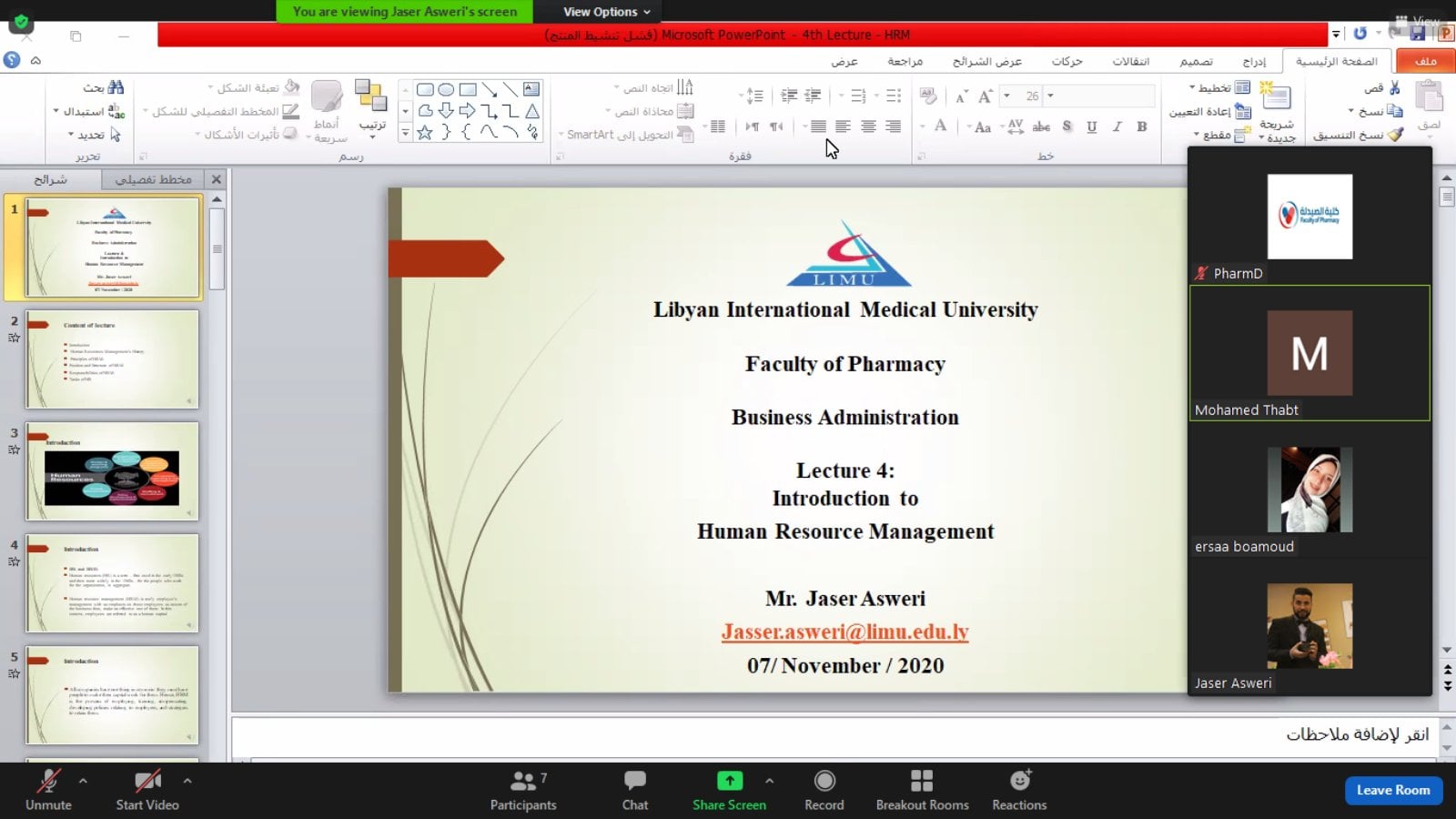
Task: Turn on camera with Start Video
Action: coord(147,789)
